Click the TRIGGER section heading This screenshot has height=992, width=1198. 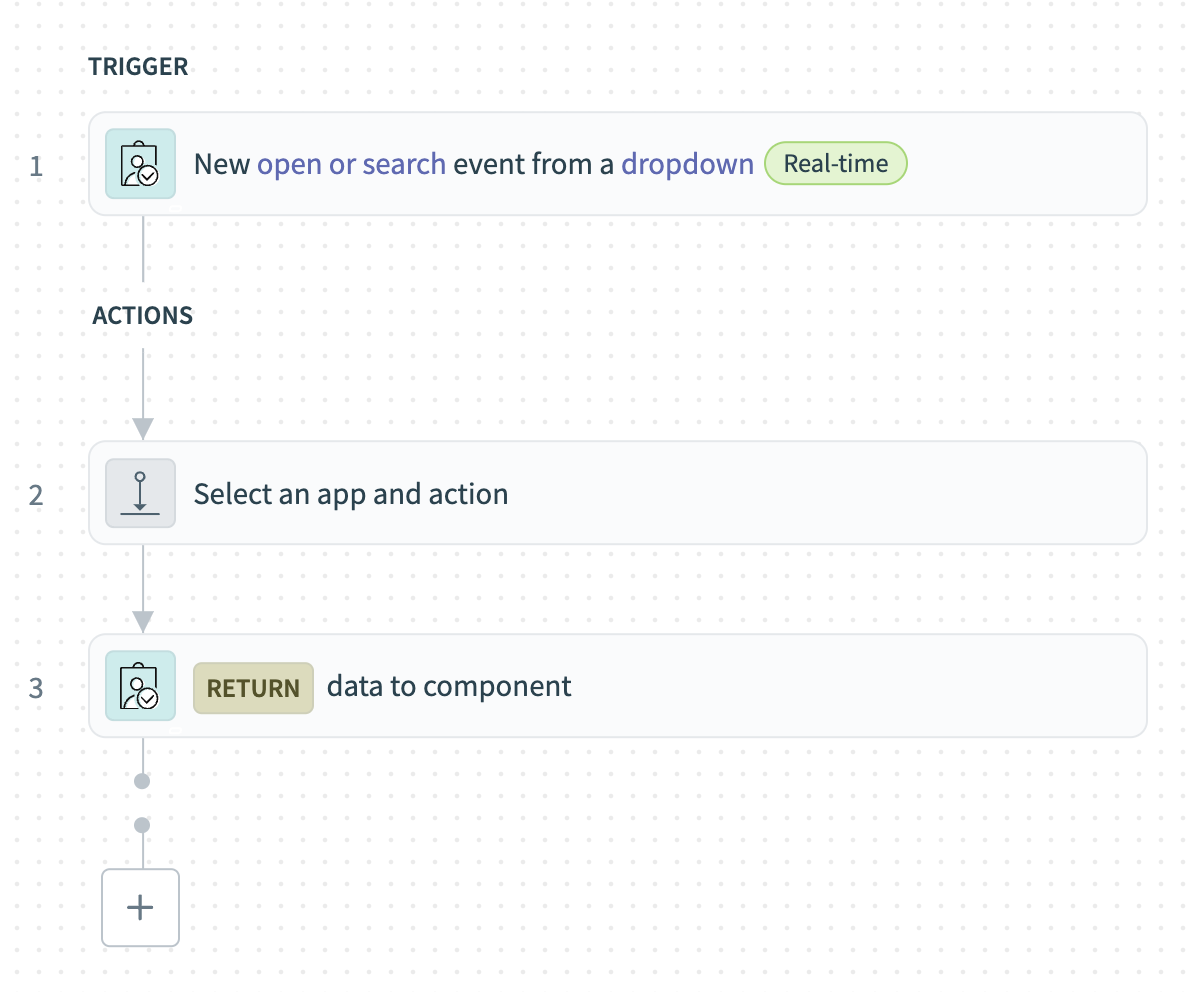[138, 67]
